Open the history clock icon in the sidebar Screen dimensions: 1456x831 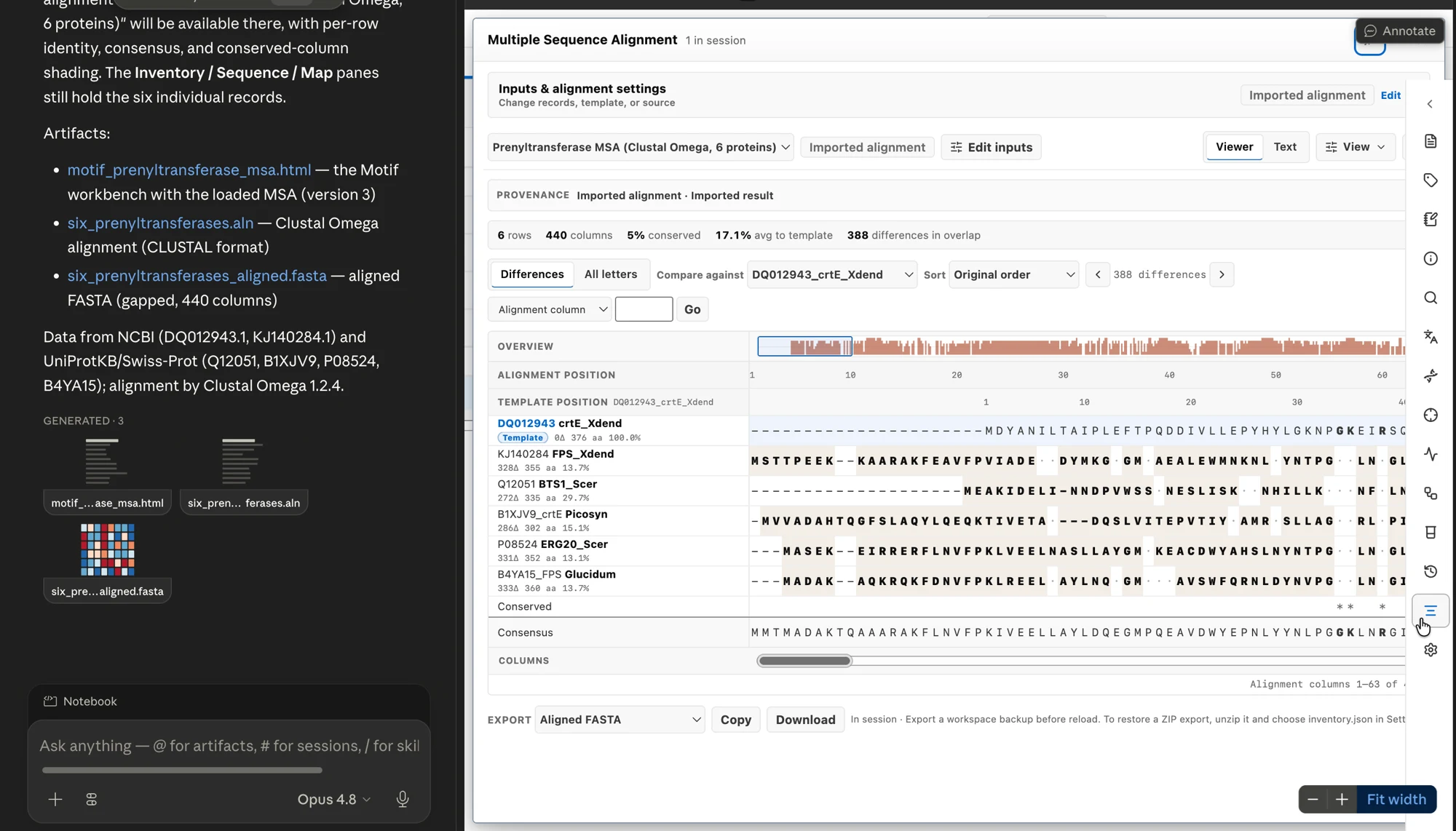point(1430,572)
